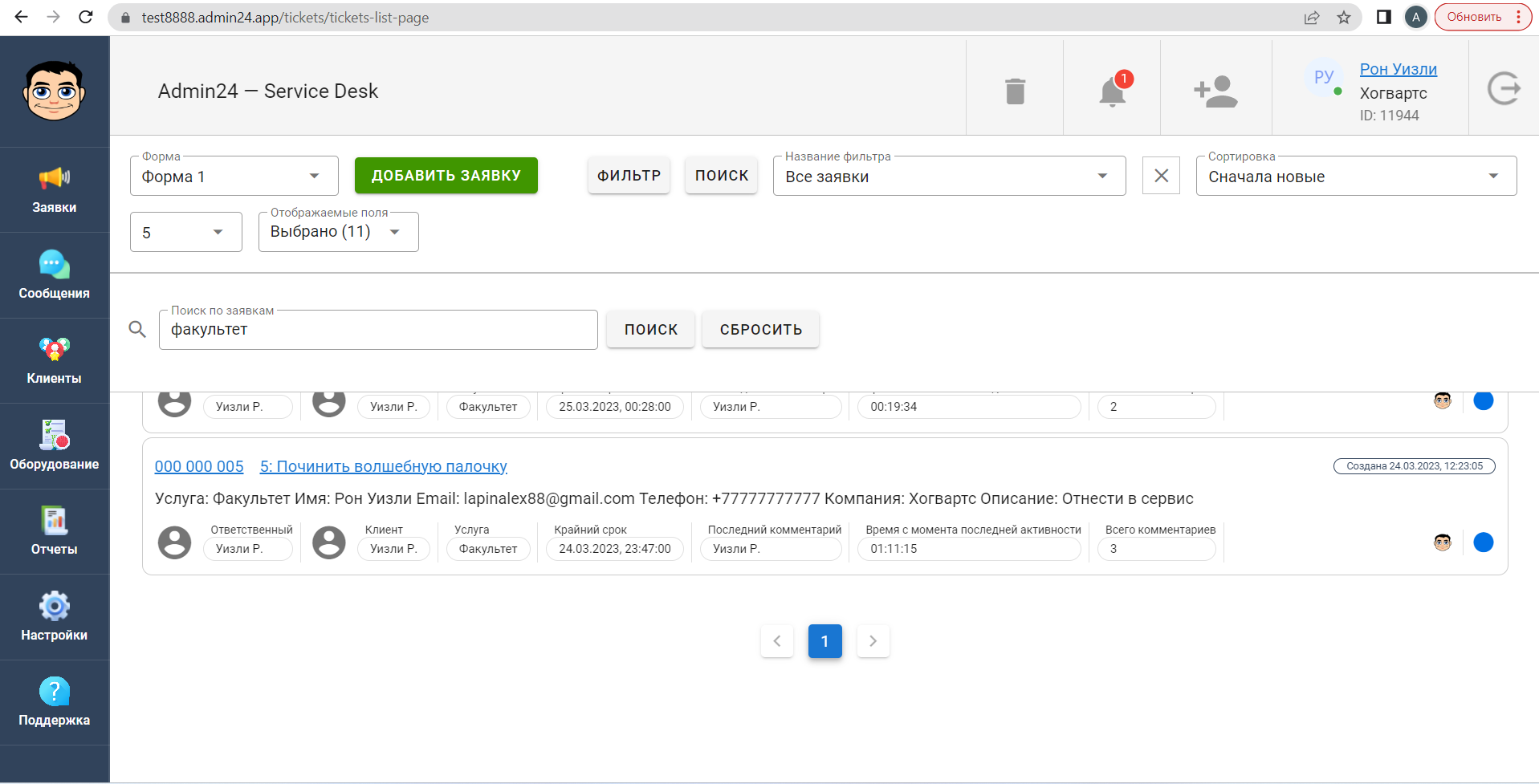The image size is (1539, 784).
Task: Expand the Название фильтра dropdown
Action: 949,176
